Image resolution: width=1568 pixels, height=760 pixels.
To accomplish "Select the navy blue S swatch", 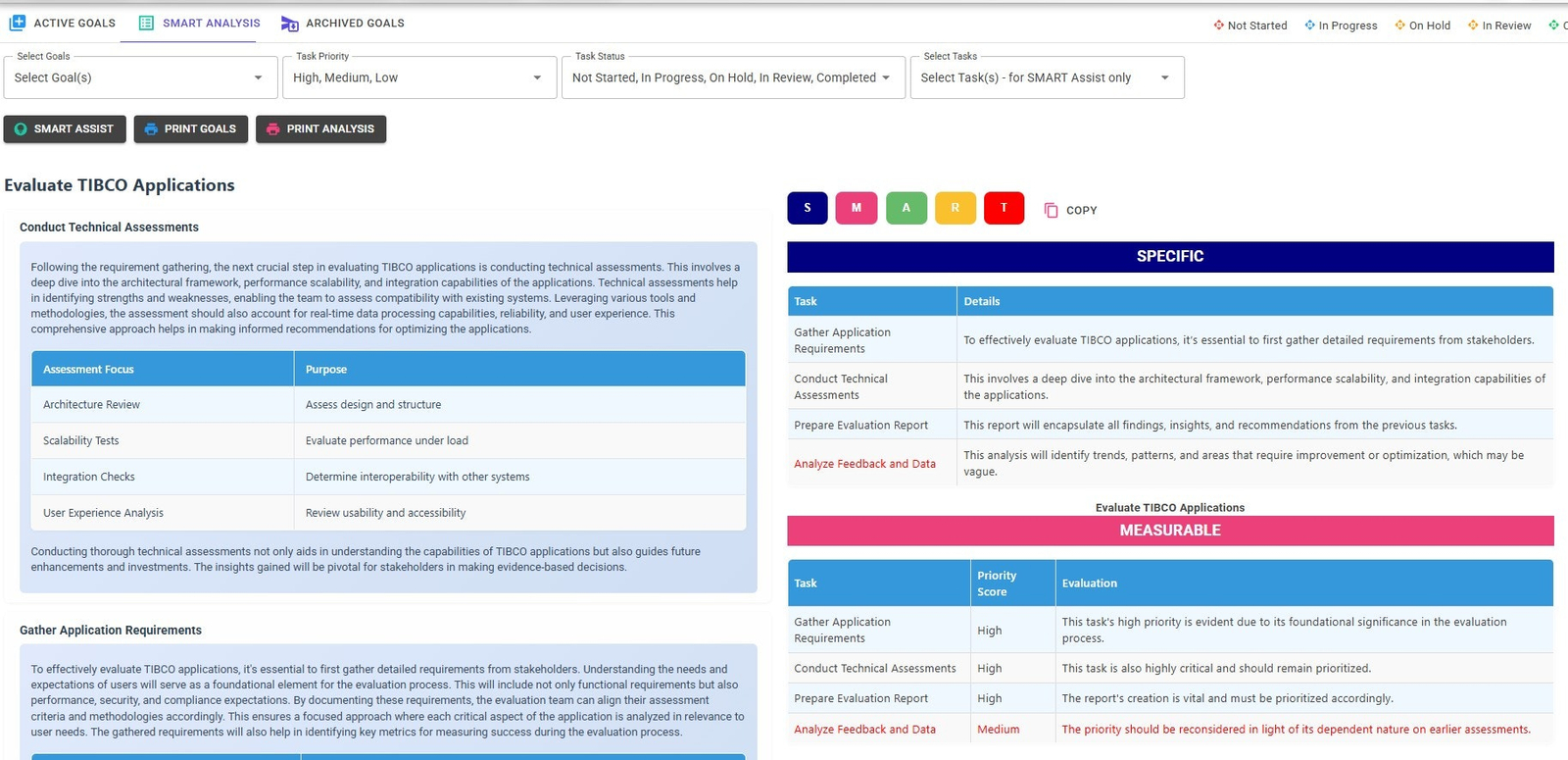I will click(807, 208).
